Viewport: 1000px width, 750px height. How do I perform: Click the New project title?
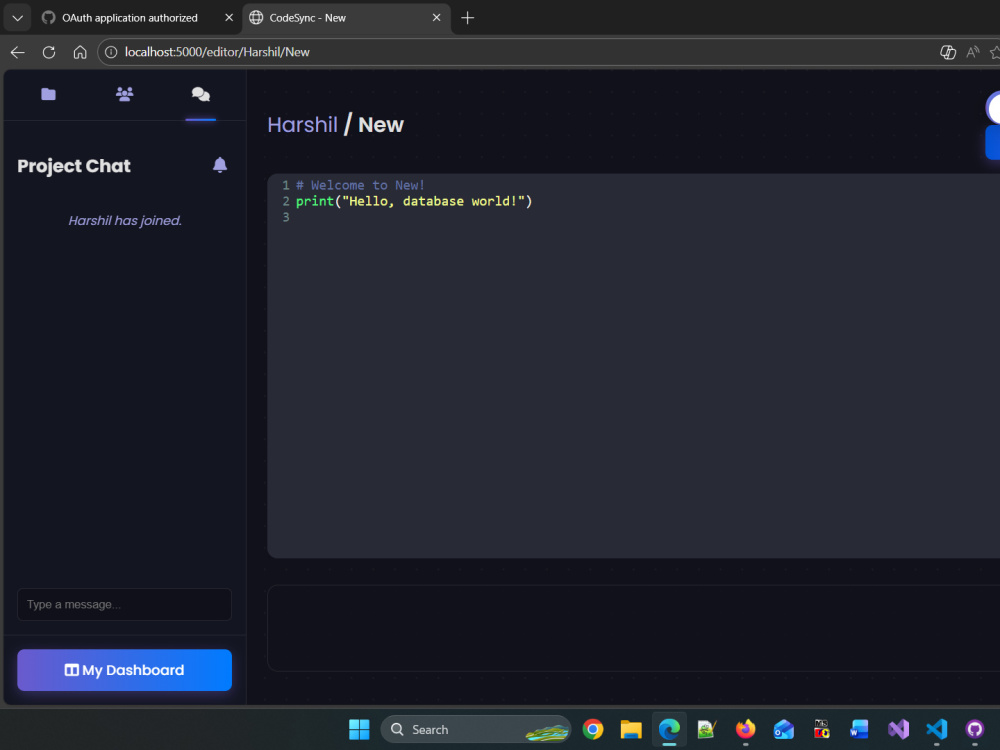[x=381, y=124]
